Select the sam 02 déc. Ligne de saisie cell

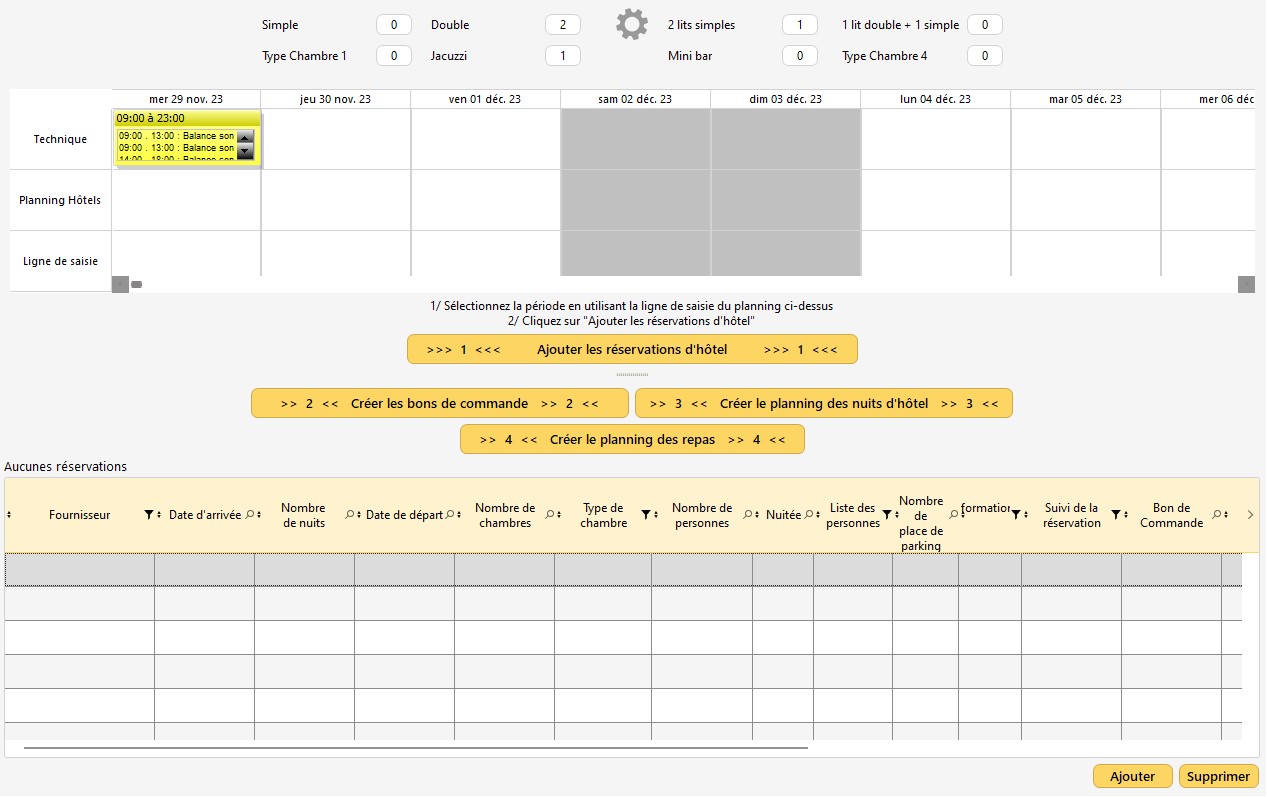point(635,254)
